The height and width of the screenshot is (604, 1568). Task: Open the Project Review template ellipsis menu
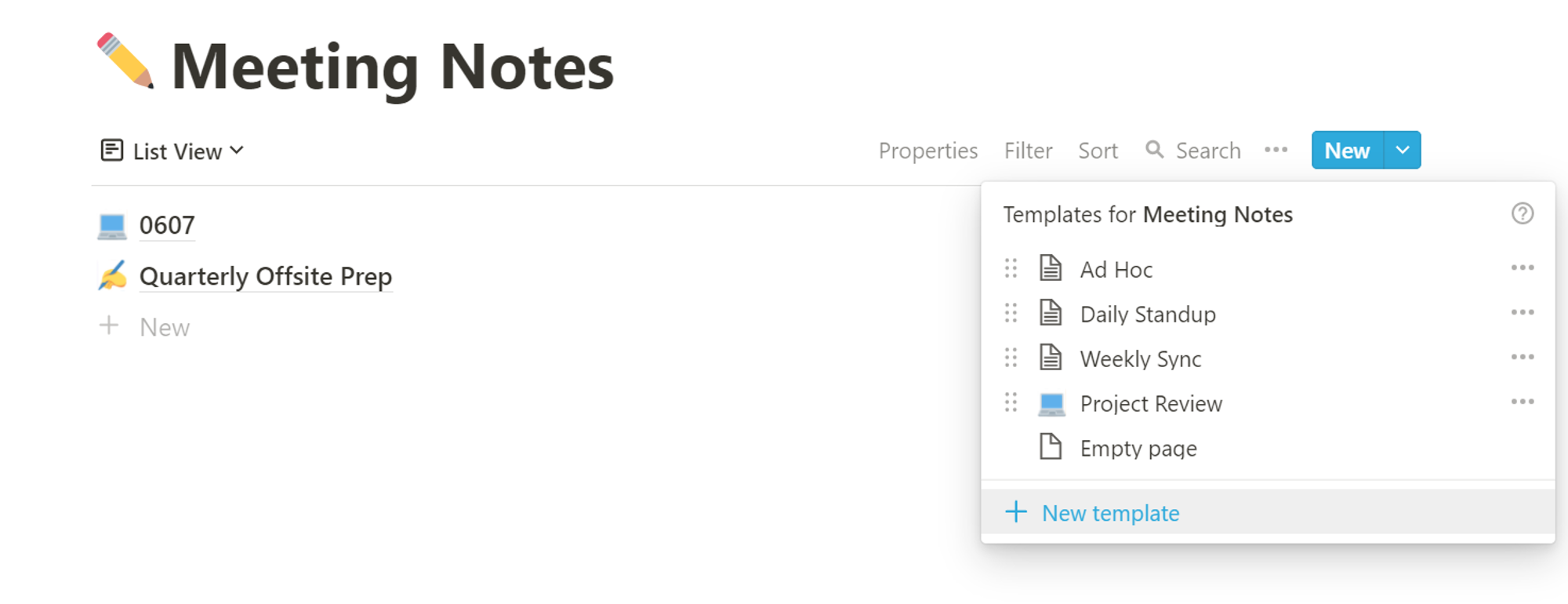pos(1522,402)
